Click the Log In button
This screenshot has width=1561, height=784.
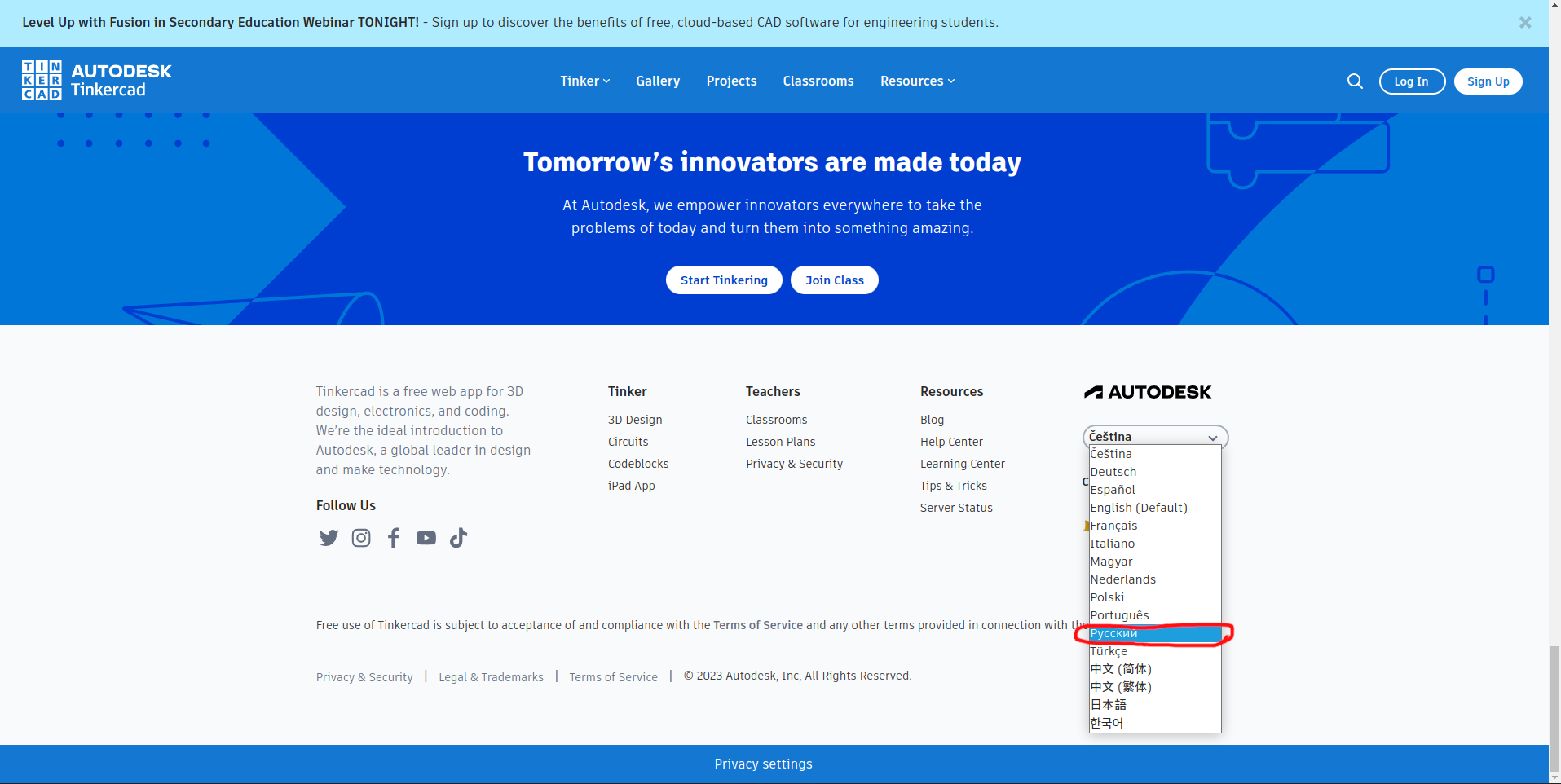click(1412, 81)
